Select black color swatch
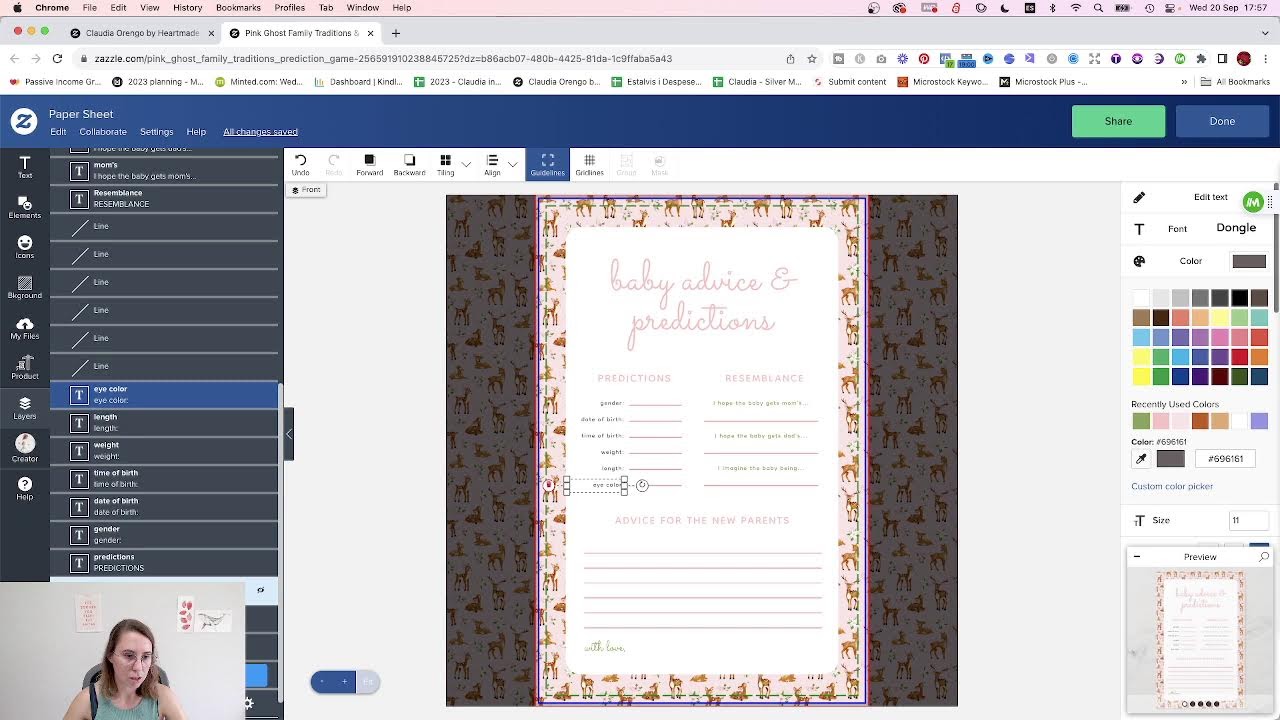The height and width of the screenshot is (720, 1280). (x=1239, y=298)
